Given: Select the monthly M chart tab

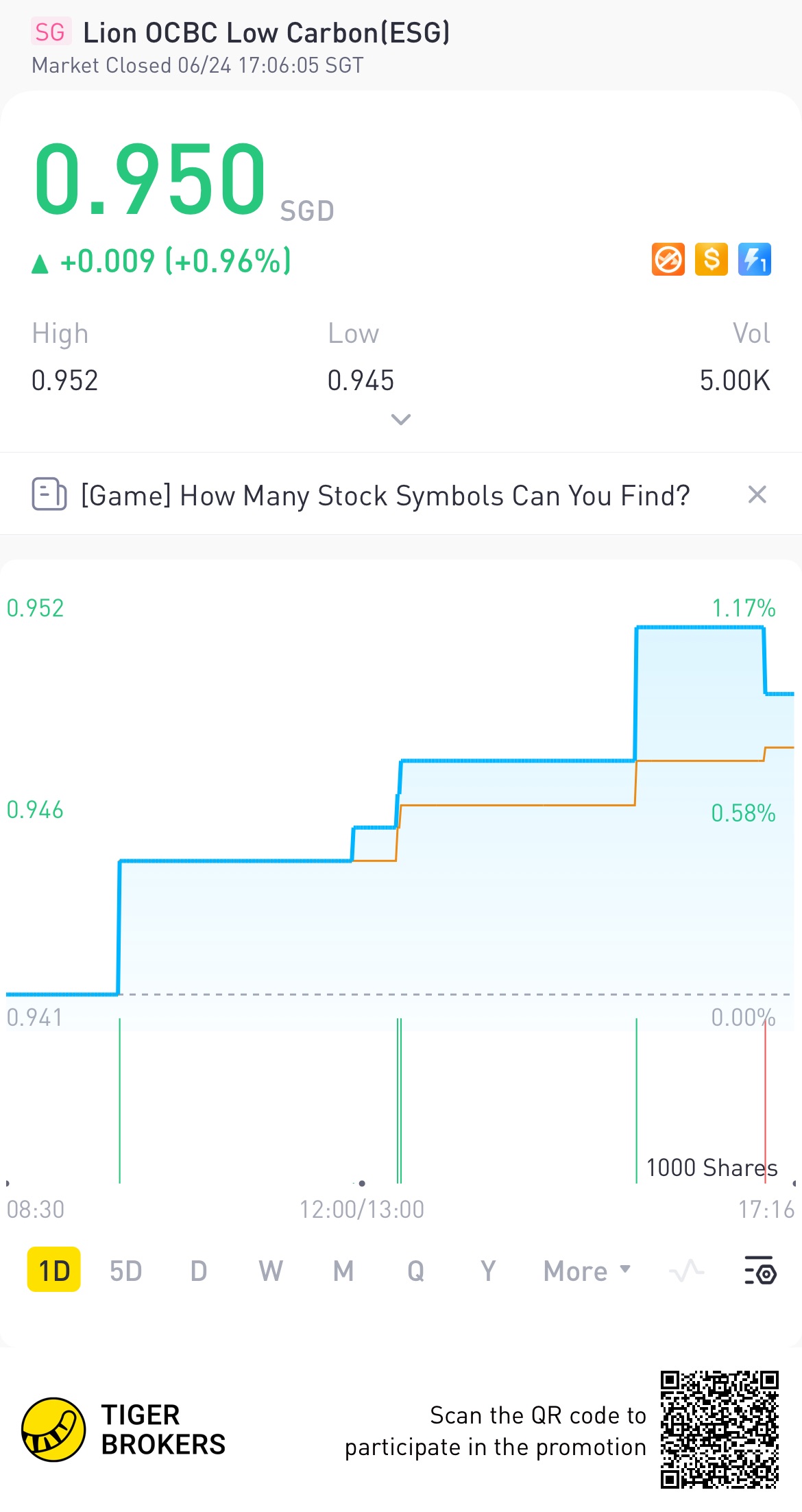Looking at the screenshot, I should pos(343,1271).
